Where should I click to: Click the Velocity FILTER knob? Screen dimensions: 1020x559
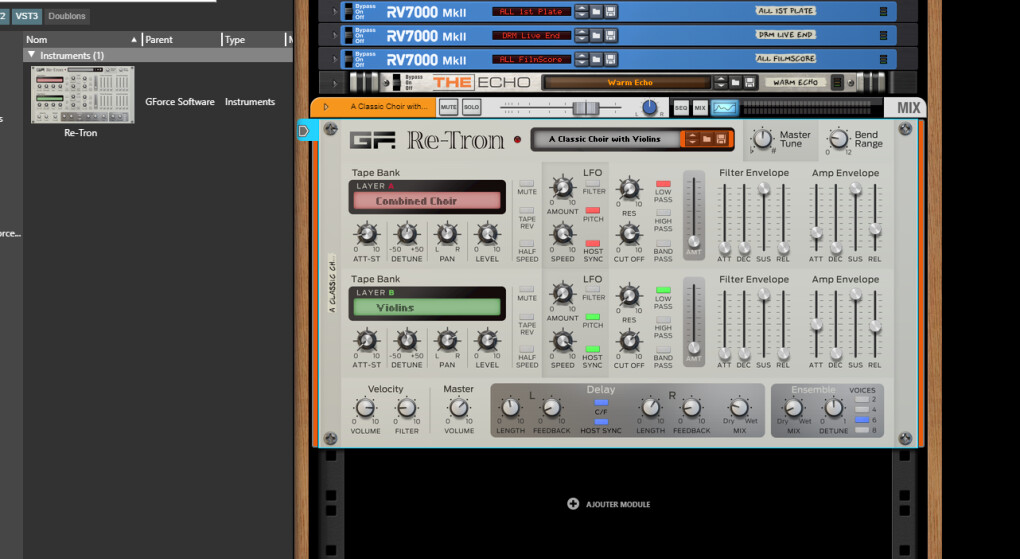407,408
